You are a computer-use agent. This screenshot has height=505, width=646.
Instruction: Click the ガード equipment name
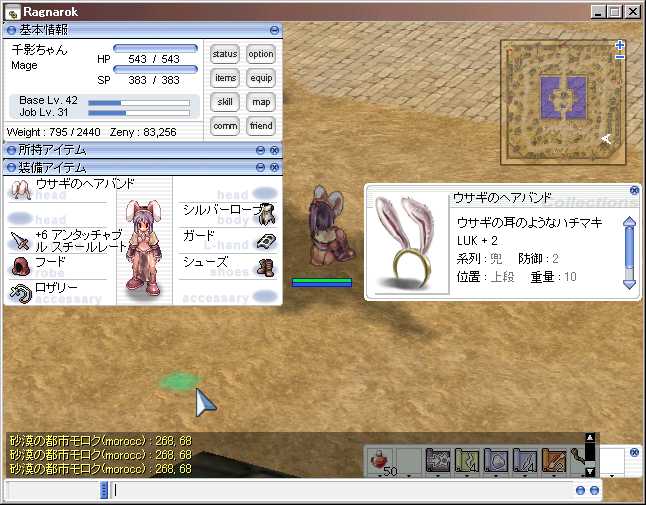pos(199,236)
